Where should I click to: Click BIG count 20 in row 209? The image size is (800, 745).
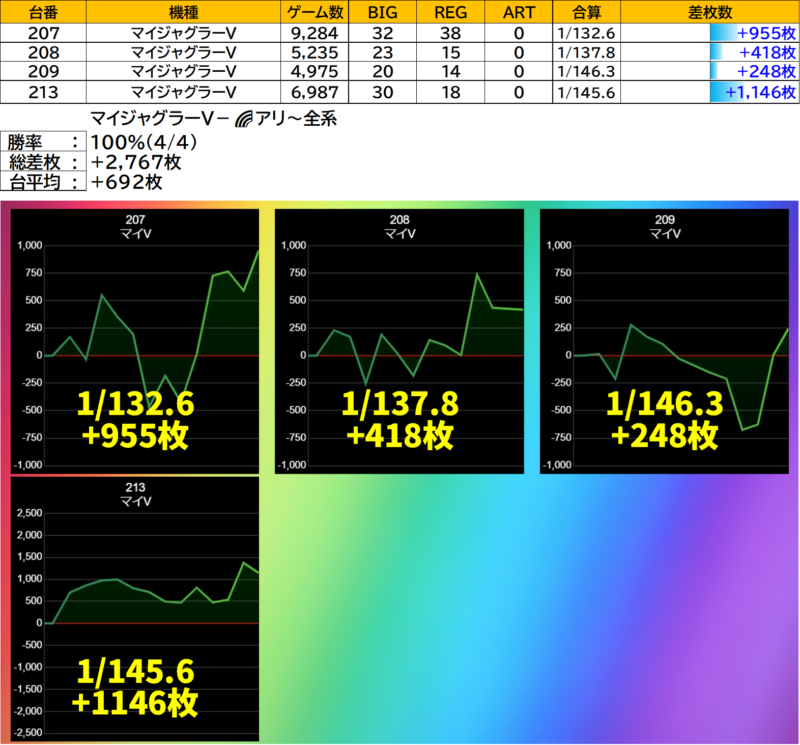(x=383, y=71)
